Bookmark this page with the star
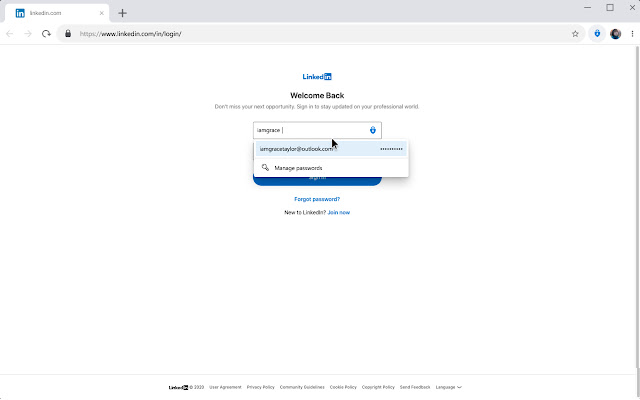Image resolution: width=640 pixels, height=400 pixels. tap(575, 34)
